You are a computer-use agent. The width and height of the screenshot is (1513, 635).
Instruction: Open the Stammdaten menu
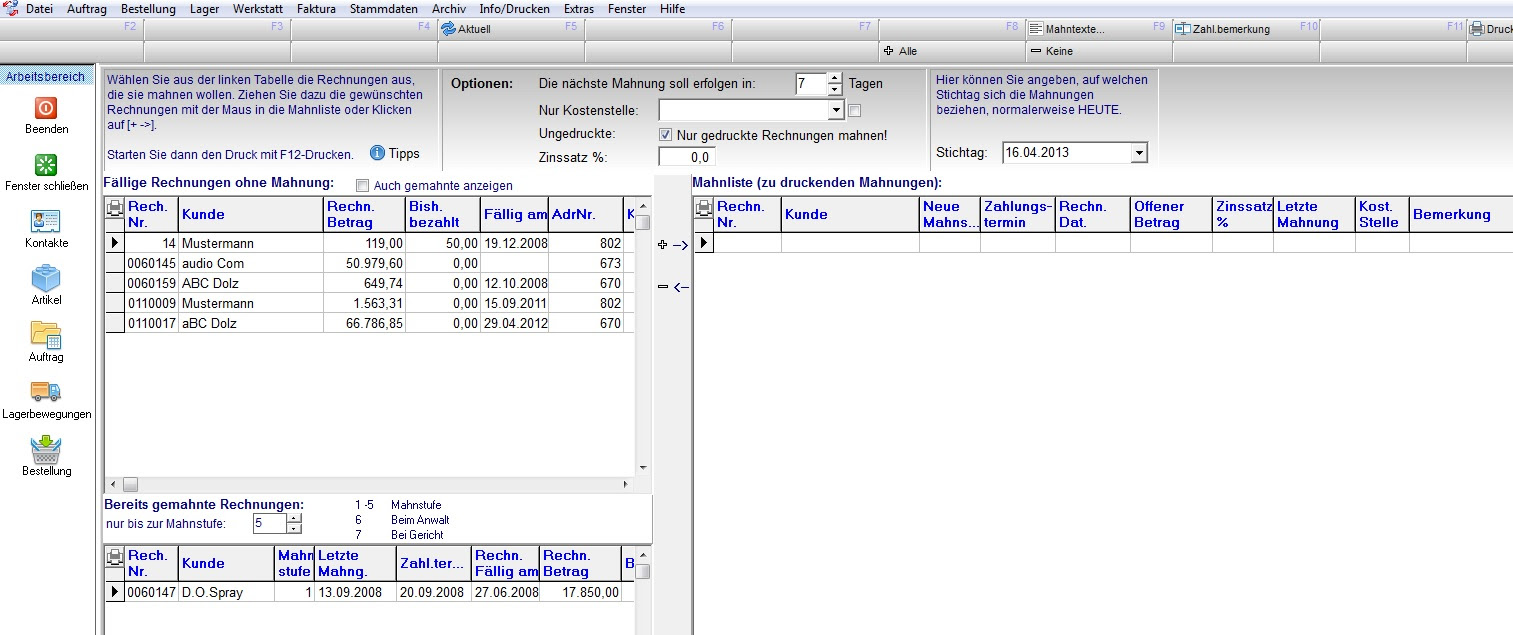[x=384, y=9]
